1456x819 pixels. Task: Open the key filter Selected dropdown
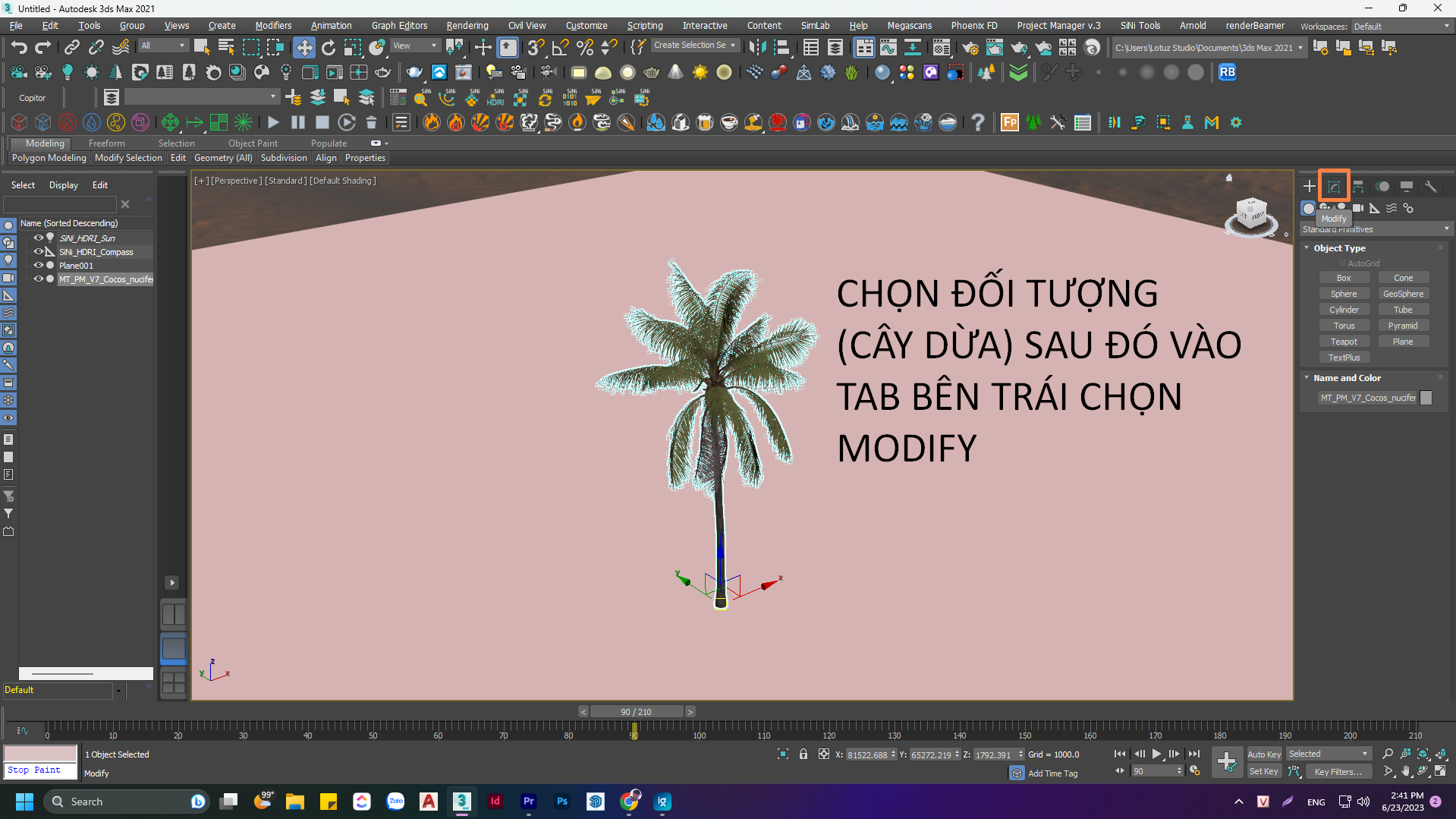click(x=1329, y=754)
